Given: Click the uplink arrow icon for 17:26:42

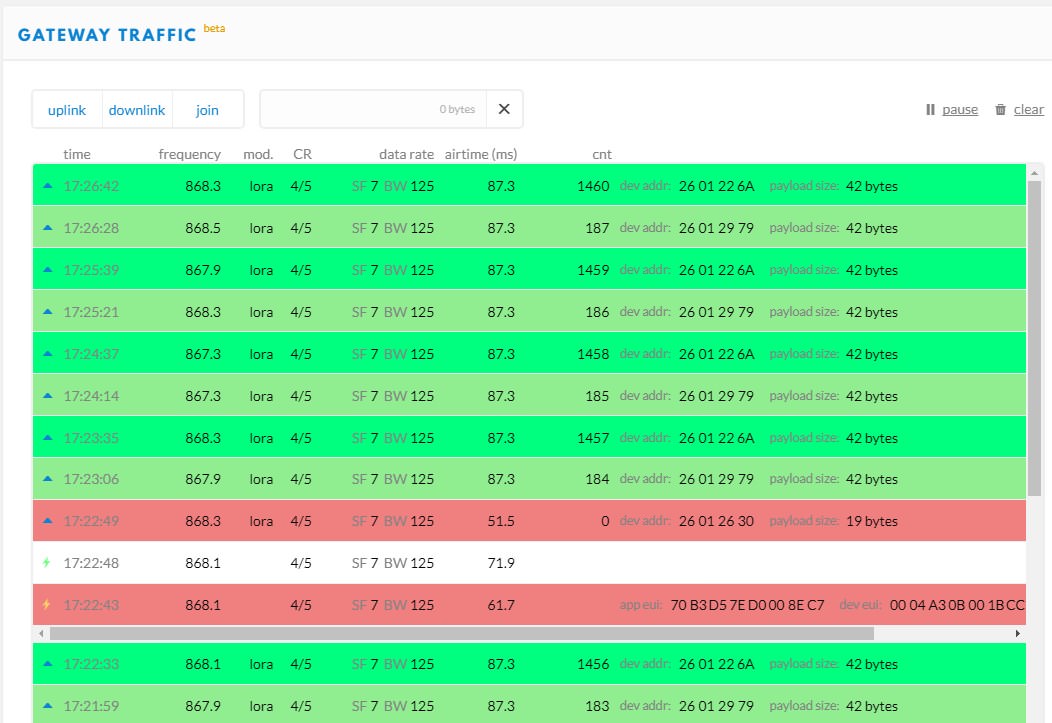Looking at the screenshot, I should point(48,186).
